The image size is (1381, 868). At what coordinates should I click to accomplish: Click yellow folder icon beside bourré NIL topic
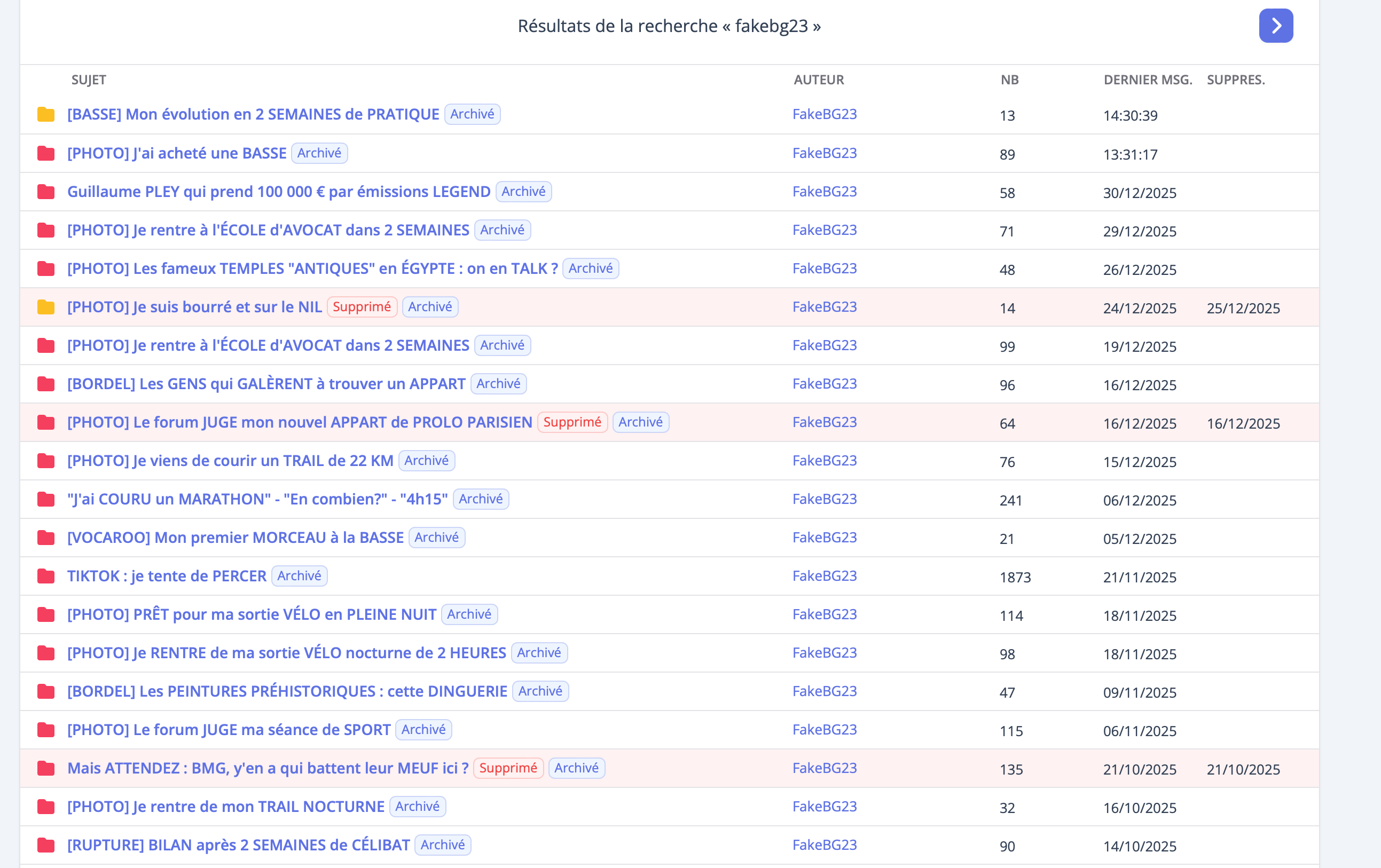point(46,307)
